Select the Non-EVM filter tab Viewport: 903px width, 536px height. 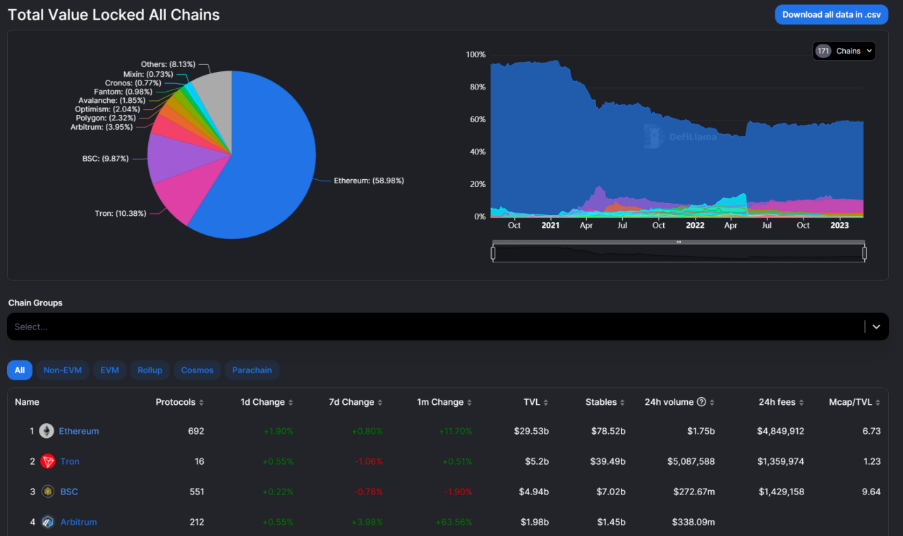pyautogui.click(x=63, y=370)
